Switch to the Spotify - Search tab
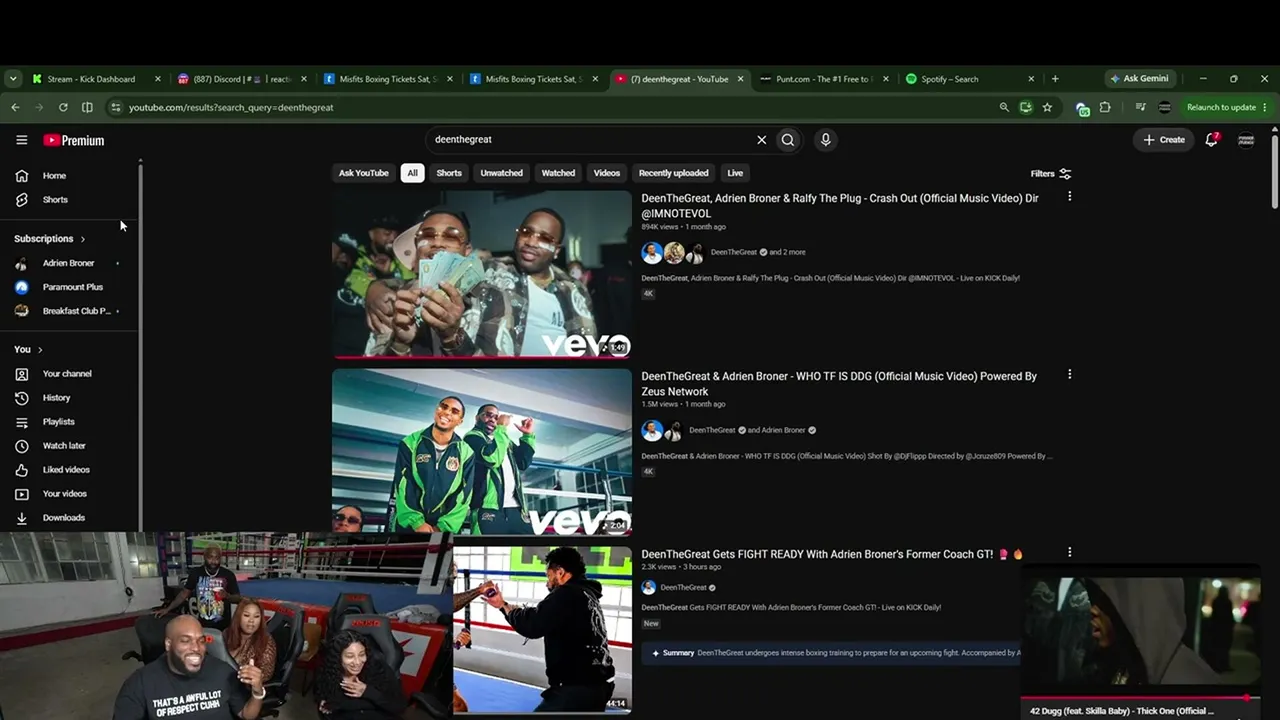Screen dimensions: 1280x720 (x=970, y=79)
